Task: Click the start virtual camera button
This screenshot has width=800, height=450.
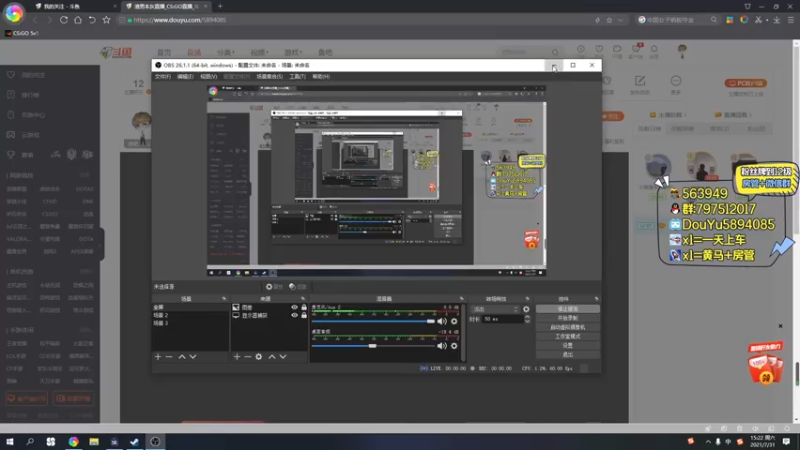Action: [x=567, y=327]
